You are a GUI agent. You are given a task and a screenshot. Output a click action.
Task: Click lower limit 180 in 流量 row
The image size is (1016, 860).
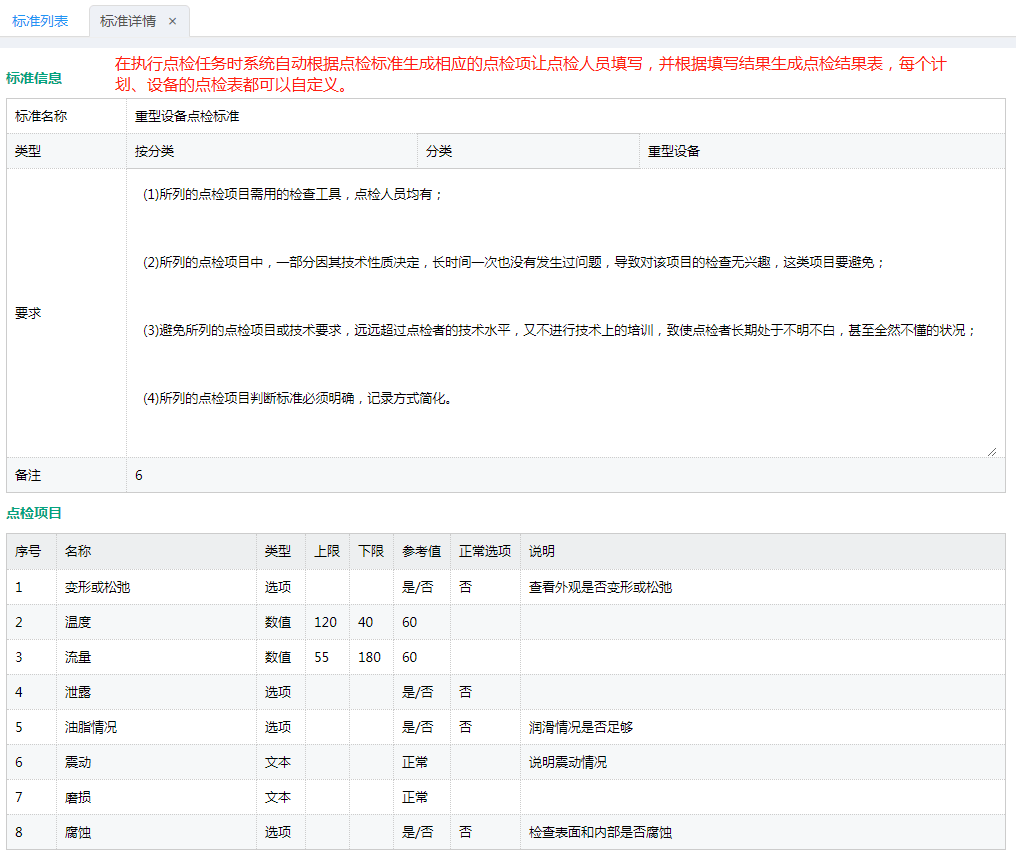369,657
